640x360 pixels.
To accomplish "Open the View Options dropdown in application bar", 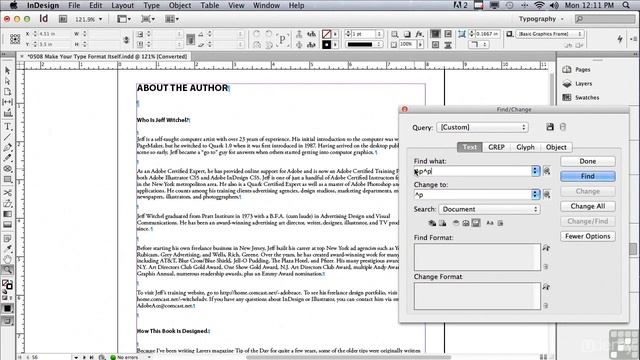I will point(124,19).
